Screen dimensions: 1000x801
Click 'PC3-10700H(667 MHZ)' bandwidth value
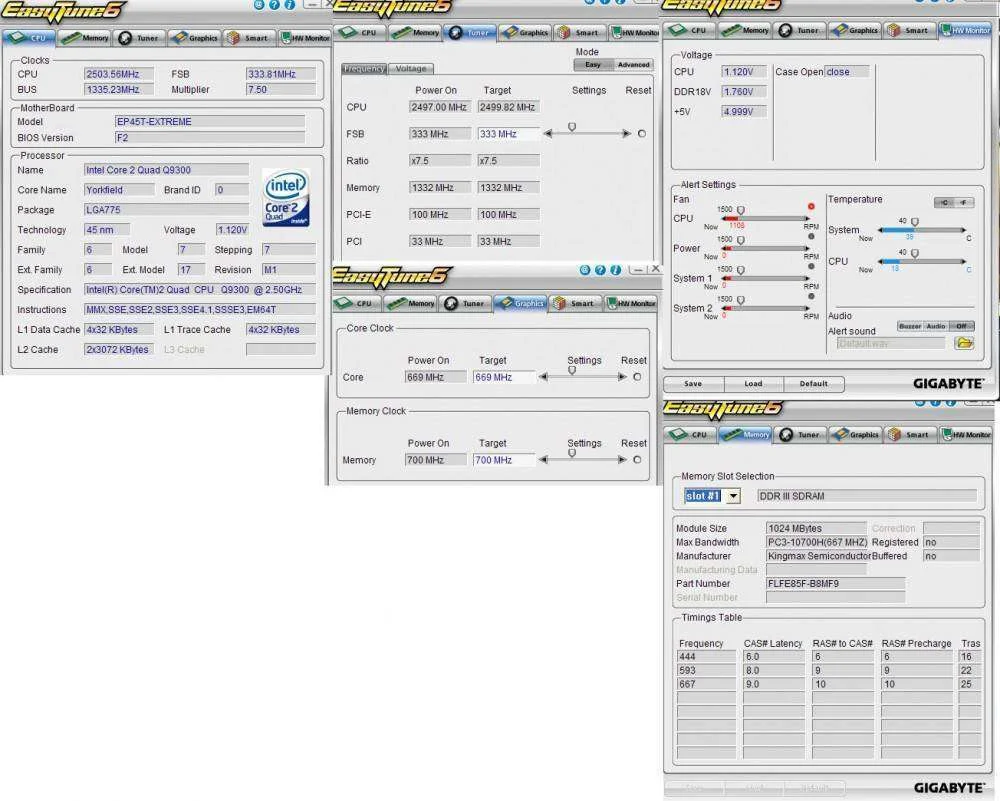click(x=816, y=542)
